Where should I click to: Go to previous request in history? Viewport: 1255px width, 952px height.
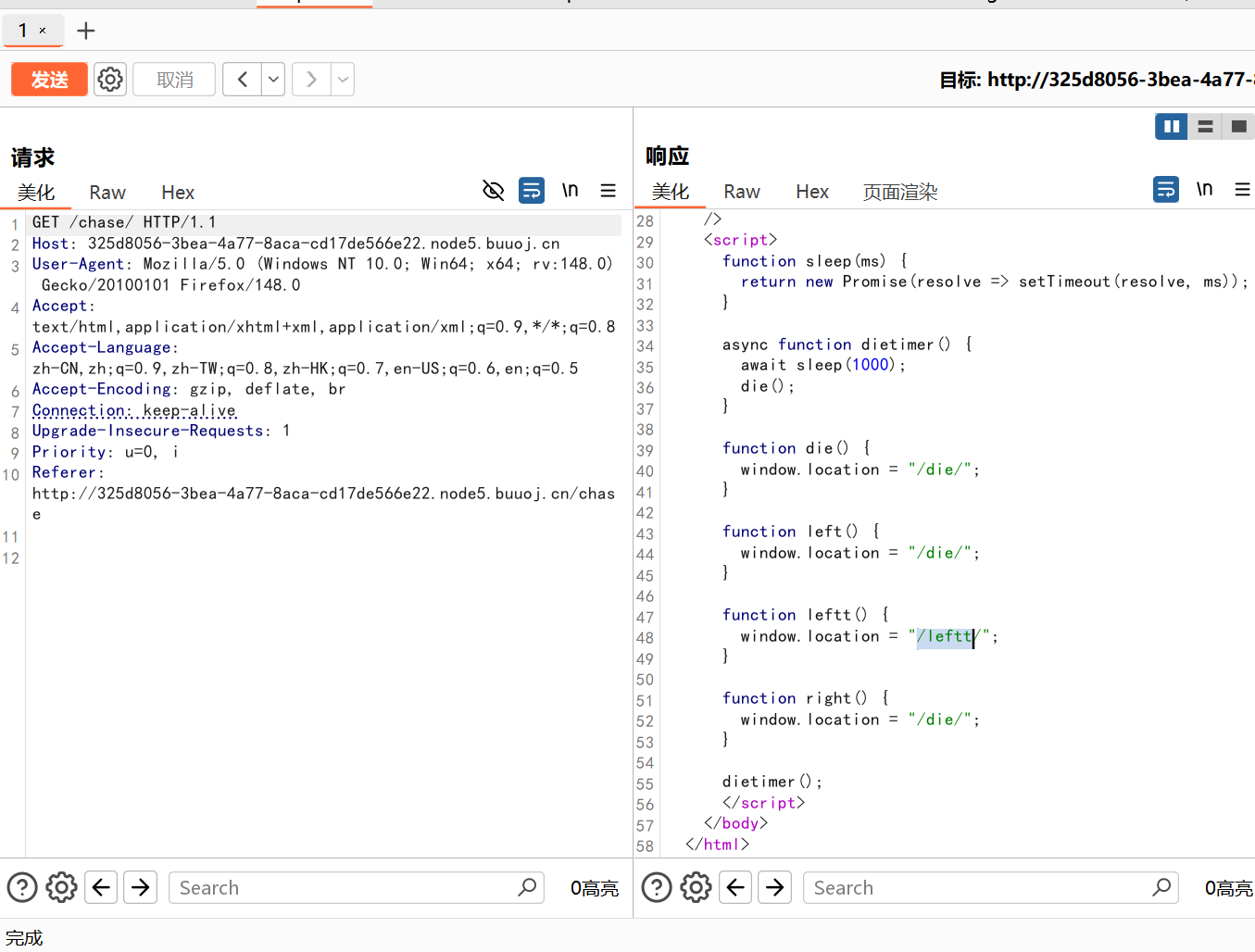[243, 80]
